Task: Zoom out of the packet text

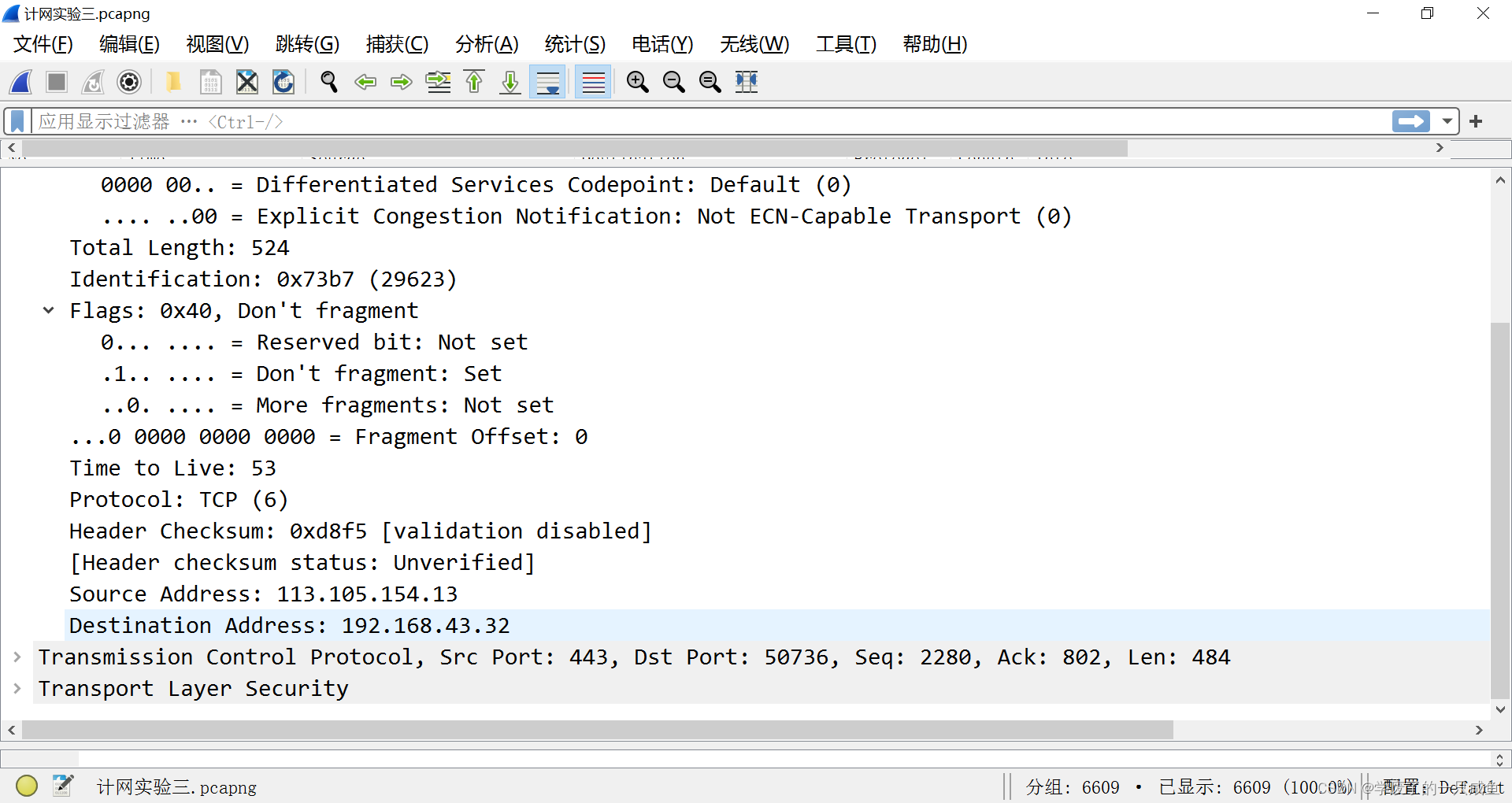Action: click(x=673, y=82)
